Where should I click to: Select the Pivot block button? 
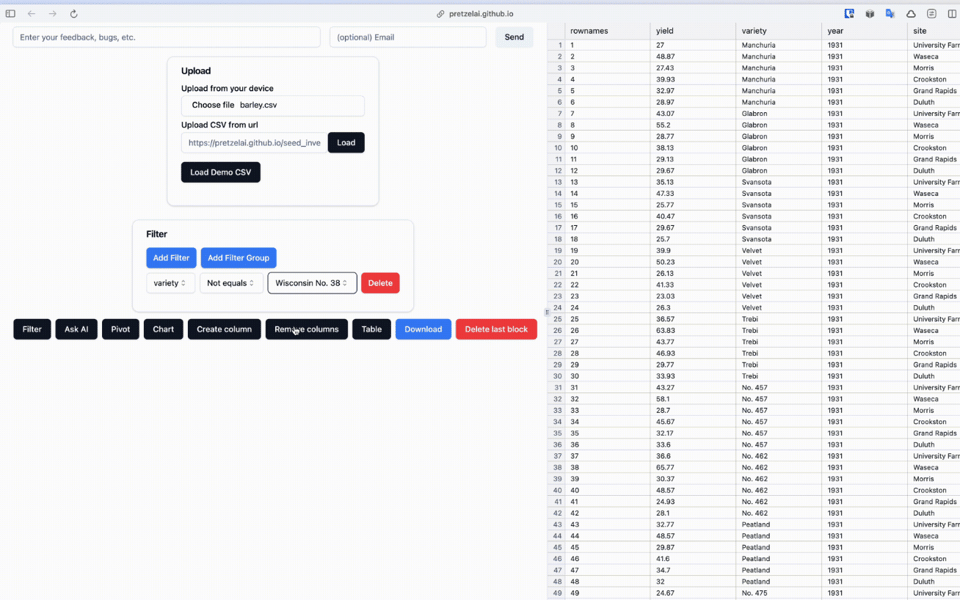(x=120, y=329)
